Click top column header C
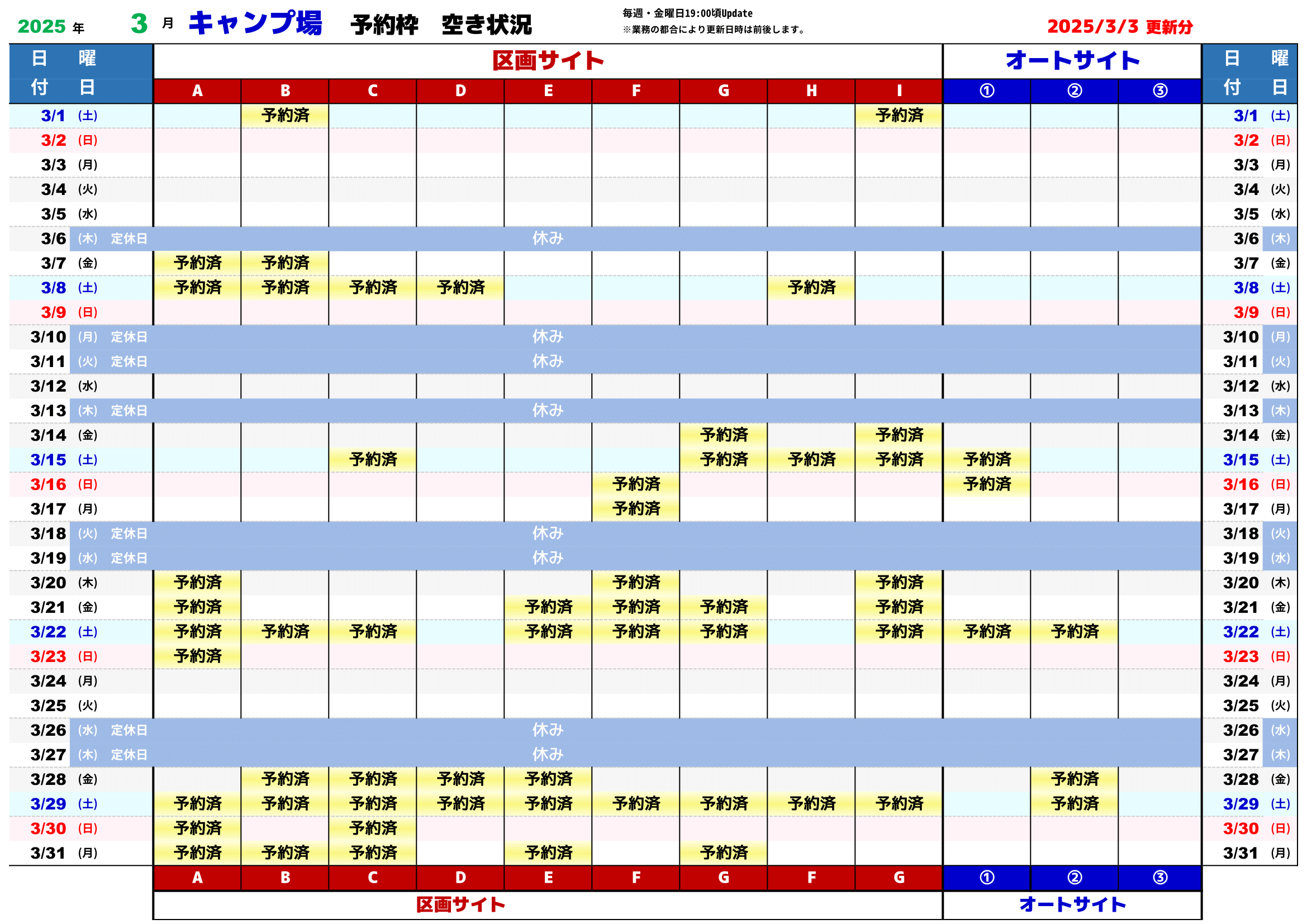The image size is (1307, 924). pyautogui.click(x=373, y=91)
